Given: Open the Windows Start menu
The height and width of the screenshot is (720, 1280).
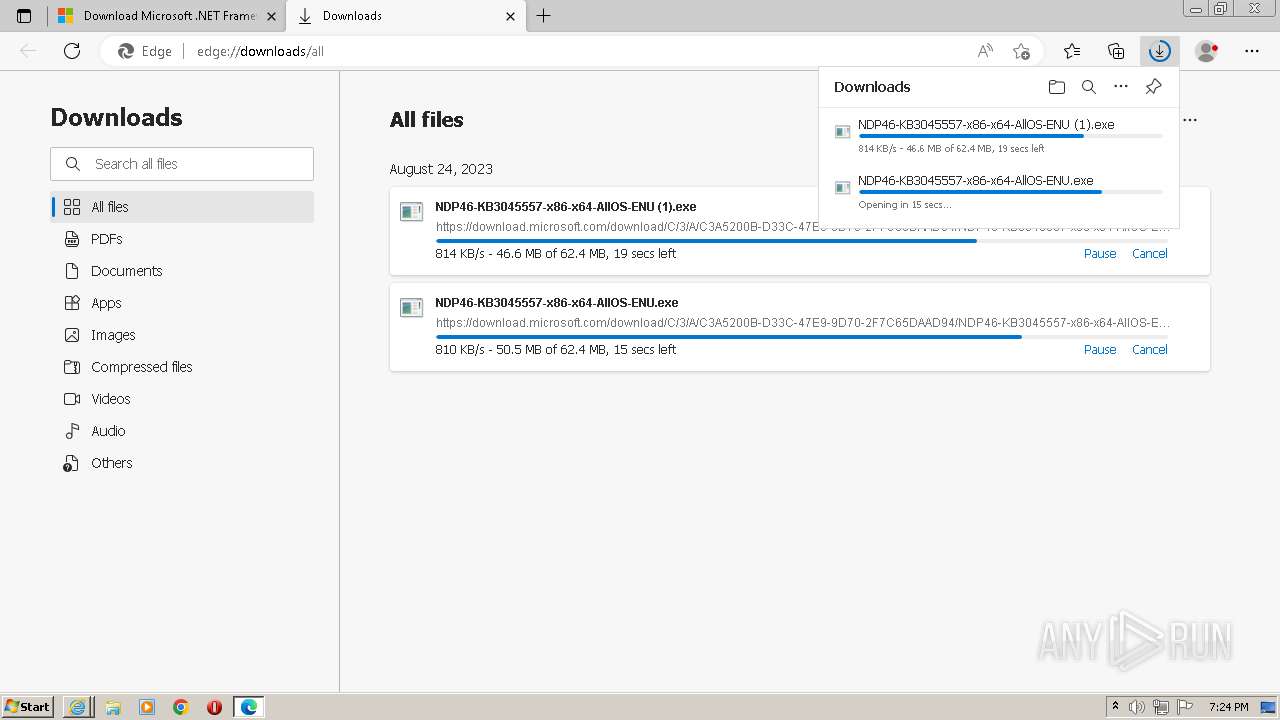Looking at the screenshot, I should click(28, 707).
